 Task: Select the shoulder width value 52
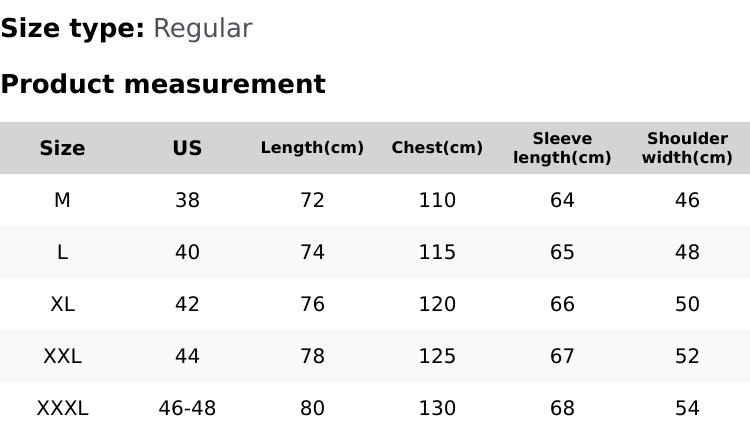pyautogui.click(x=687, y=356)
